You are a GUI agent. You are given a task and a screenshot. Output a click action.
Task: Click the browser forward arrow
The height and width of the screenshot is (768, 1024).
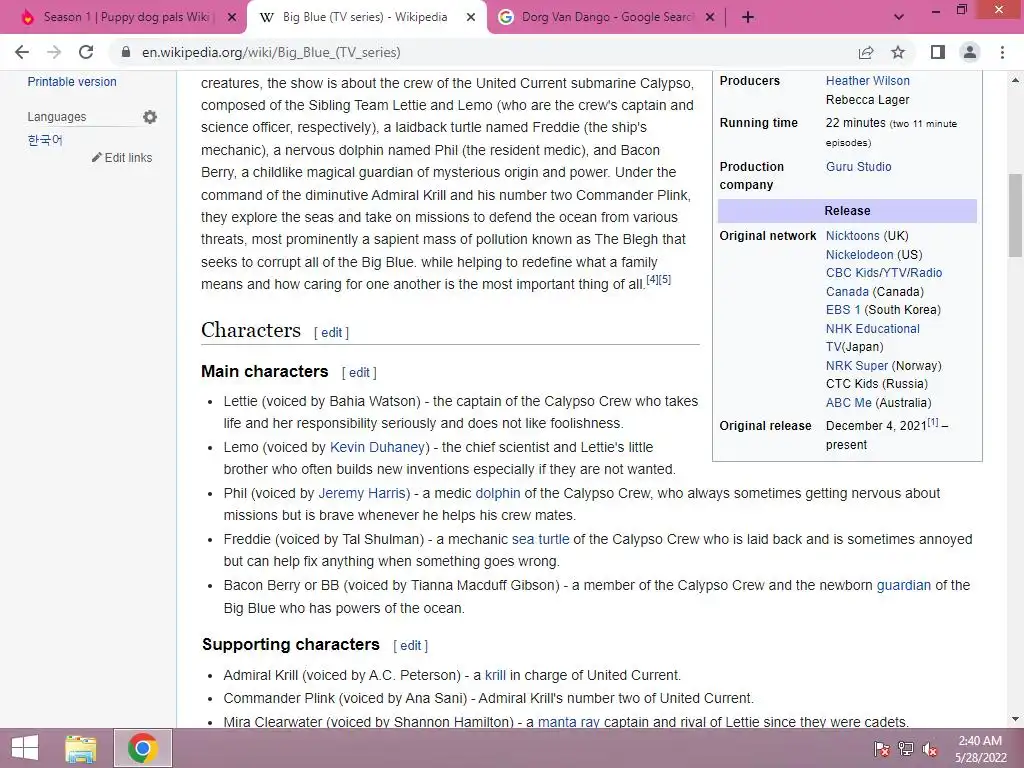coord(54,52)
